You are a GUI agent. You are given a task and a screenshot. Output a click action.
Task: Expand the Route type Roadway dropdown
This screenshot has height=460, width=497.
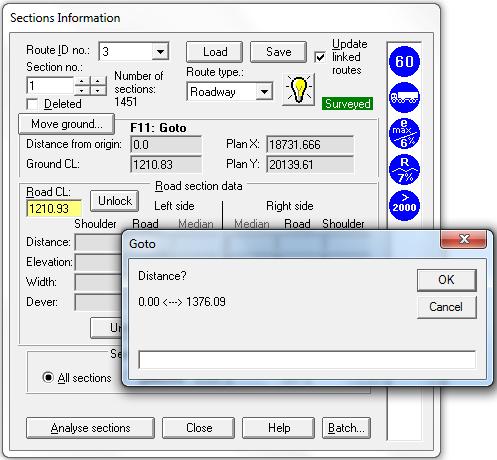[264, 92]
